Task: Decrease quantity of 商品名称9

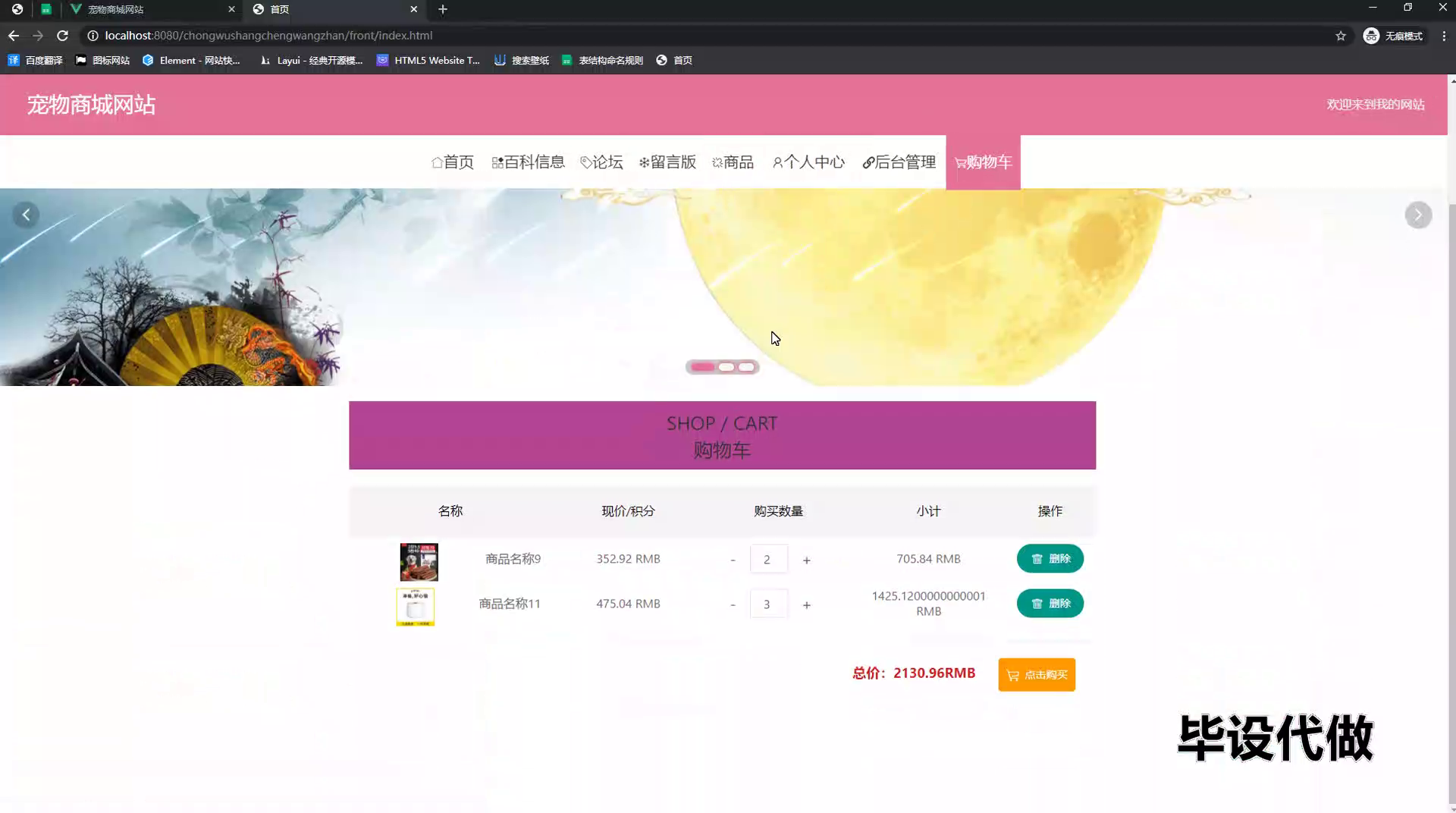Action: point(733,560)
